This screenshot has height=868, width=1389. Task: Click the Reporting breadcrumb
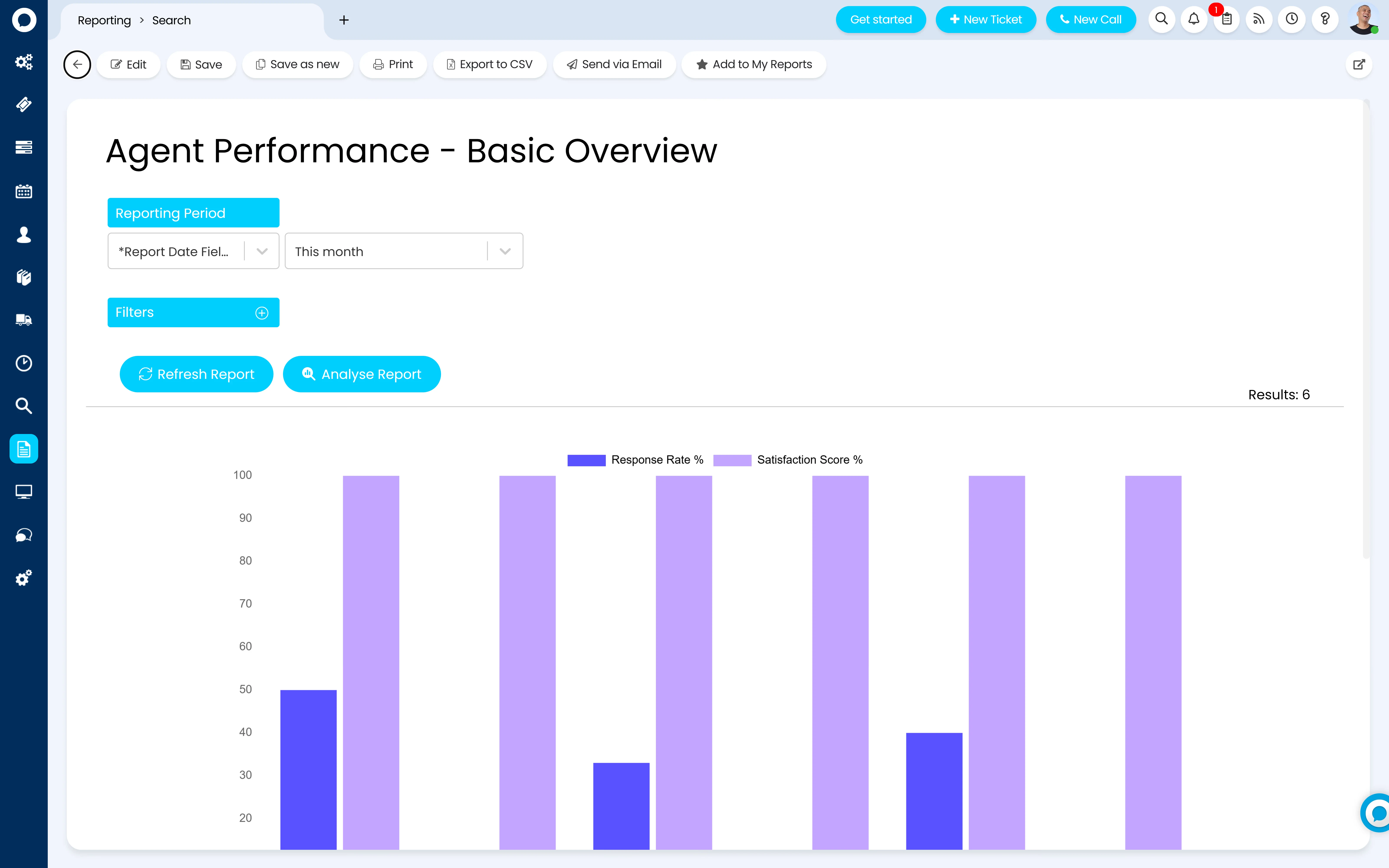pos(104,20)
